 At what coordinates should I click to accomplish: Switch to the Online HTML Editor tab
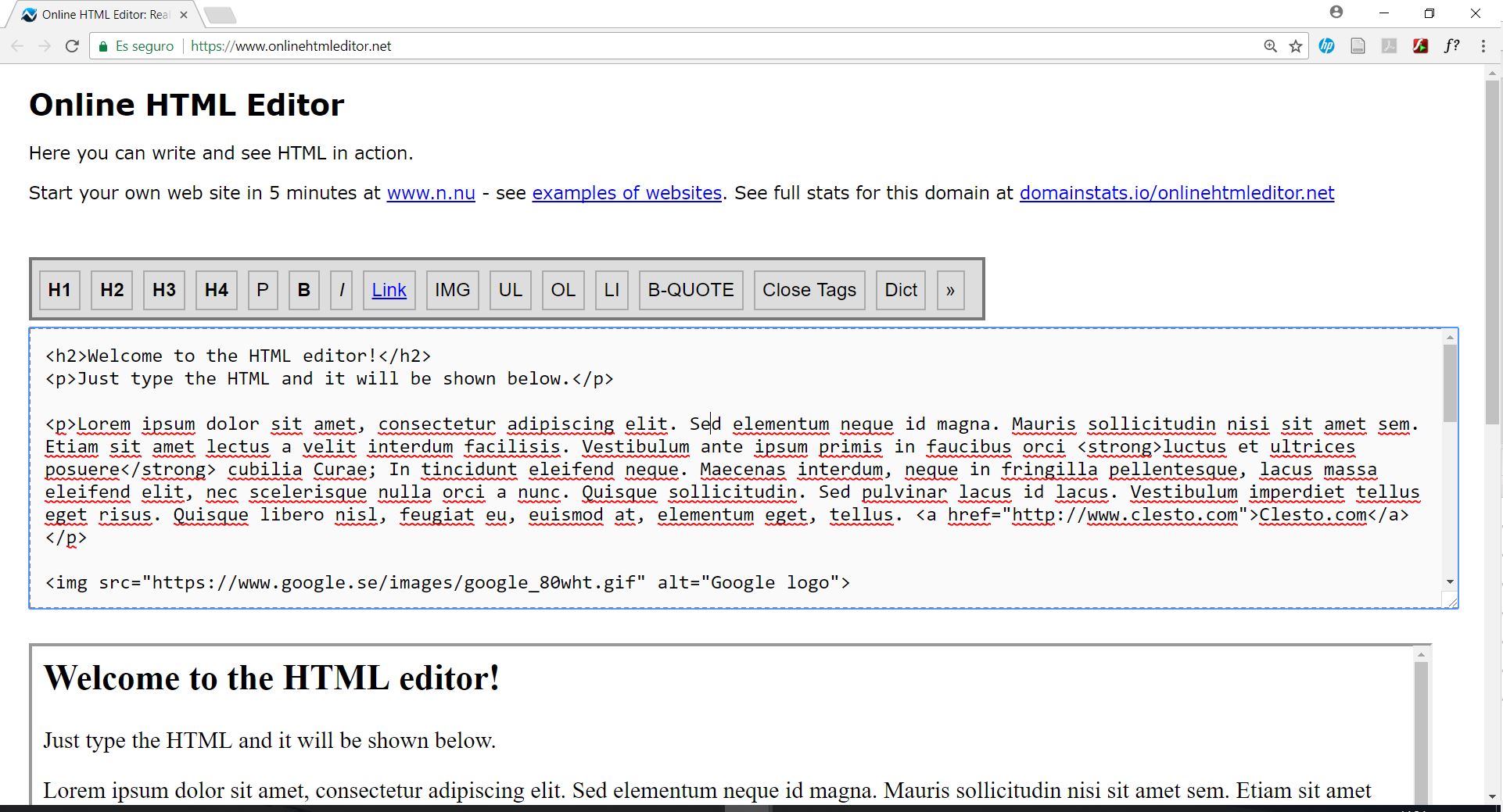(102, 13)
